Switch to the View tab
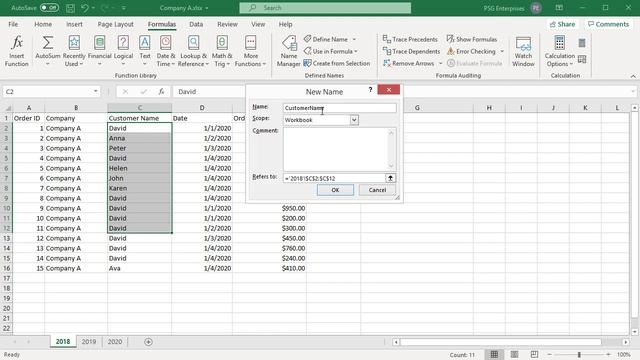640x360 pixels. [x=258, y=24]
